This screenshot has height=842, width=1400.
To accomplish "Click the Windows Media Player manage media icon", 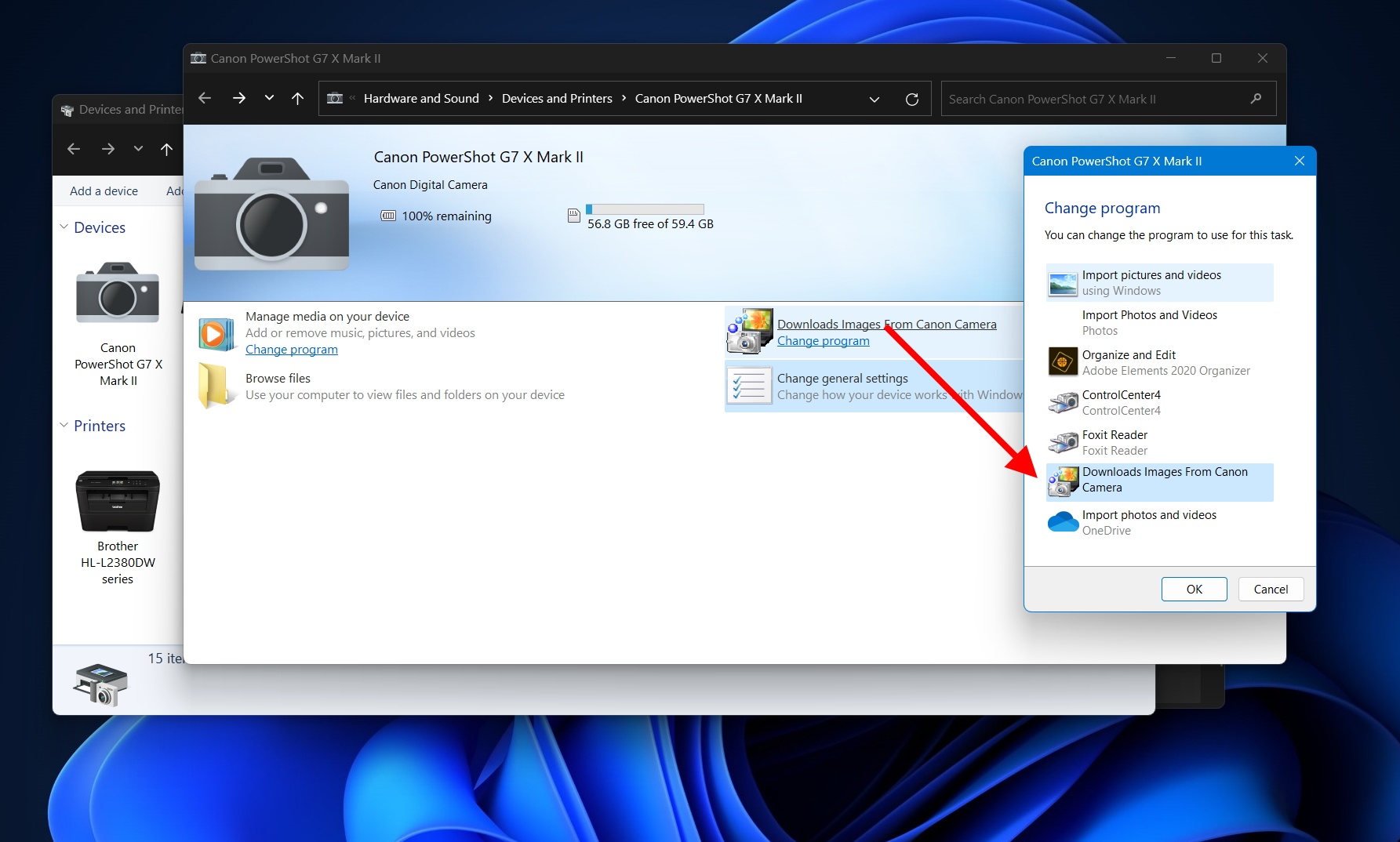I will [x=216, y=334].
